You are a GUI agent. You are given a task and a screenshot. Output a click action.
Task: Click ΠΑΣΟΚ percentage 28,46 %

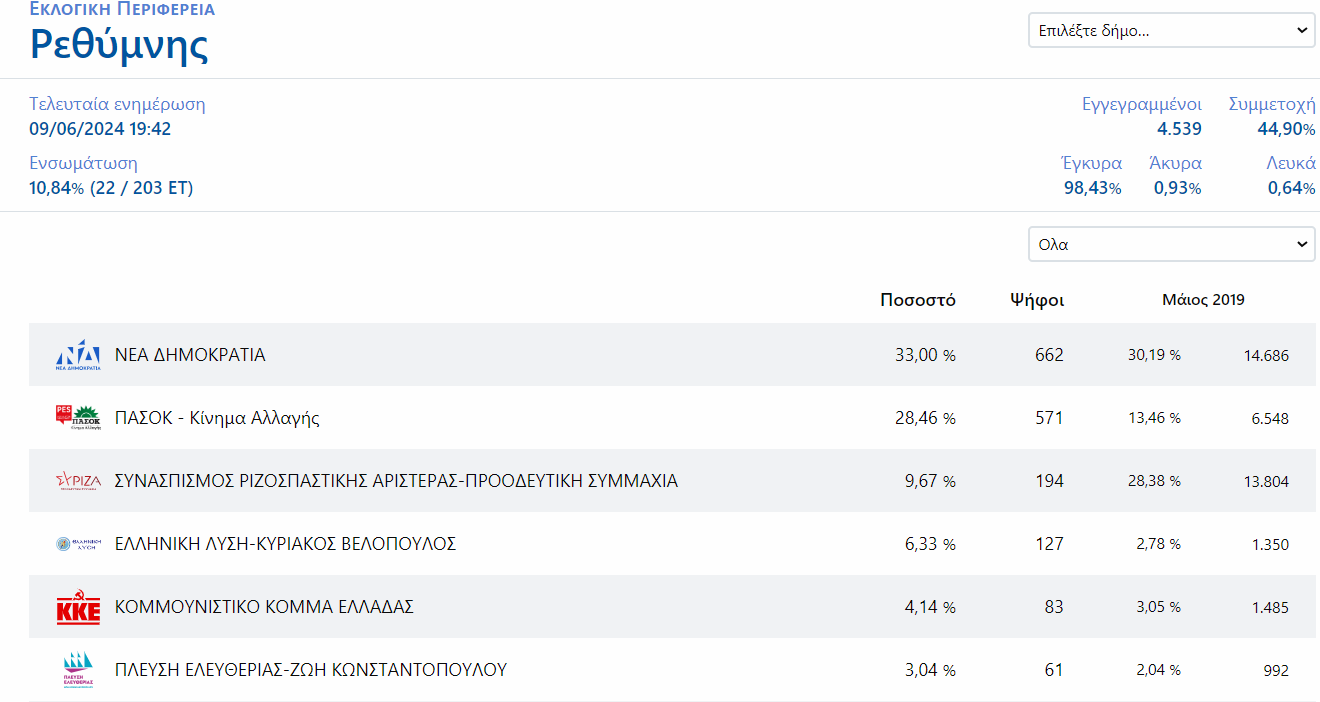click(925, 418)
